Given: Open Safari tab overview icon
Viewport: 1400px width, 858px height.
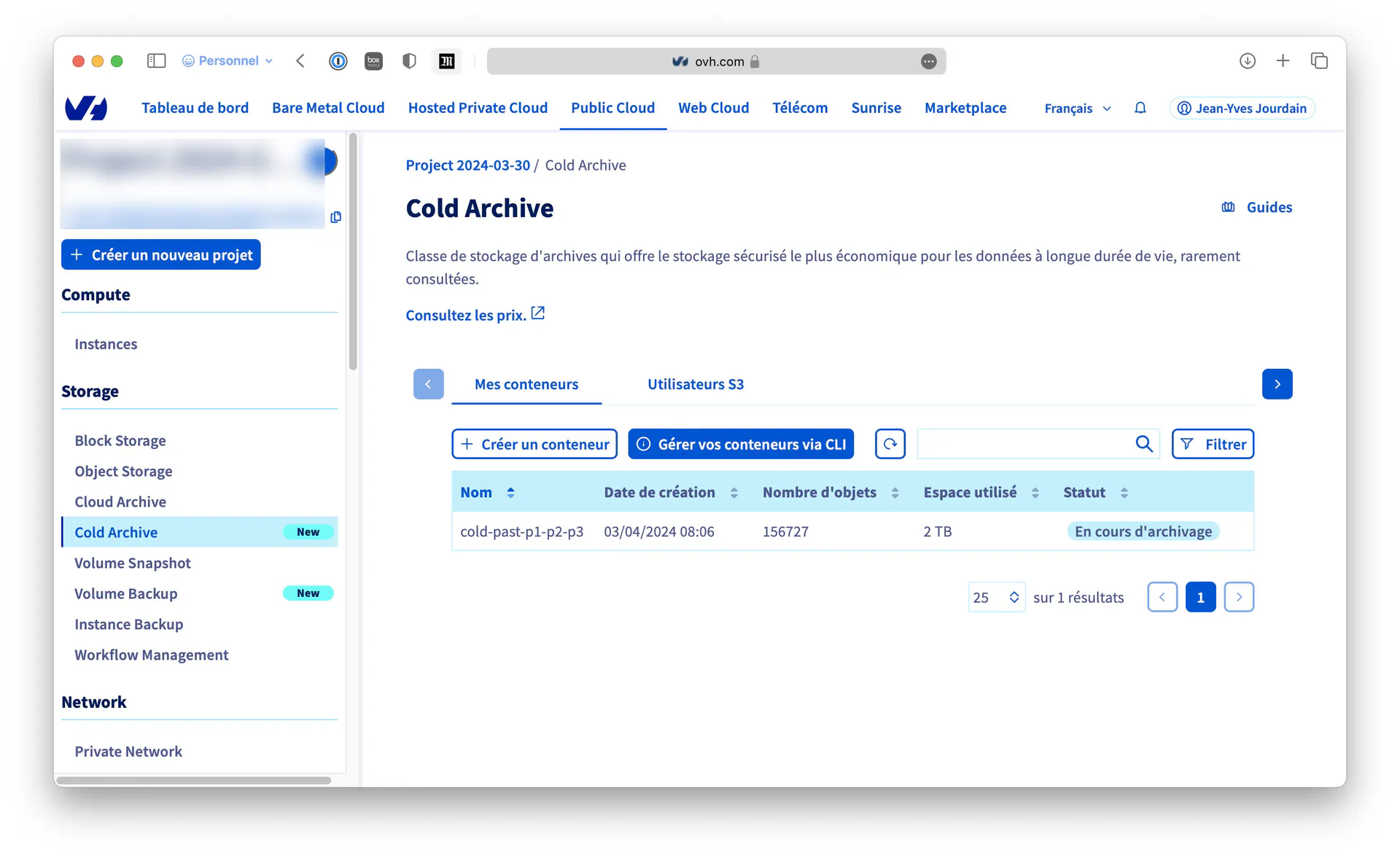Looking at the screenshot, I should 1318,61.
